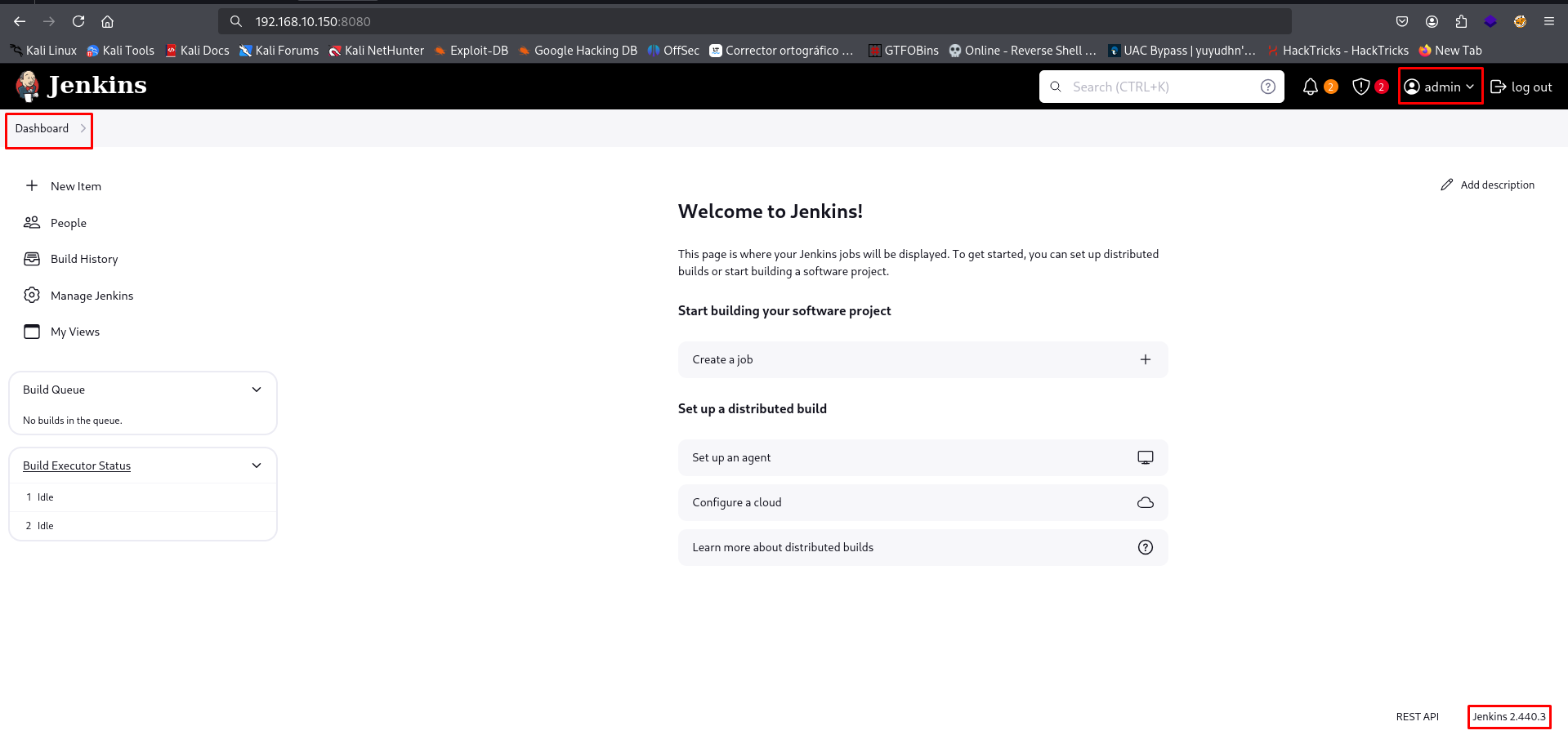Click the monitor icon on Set up an agent
Image resolution: width=1568 pixels, height=735 pixels.
(1146, 457)
